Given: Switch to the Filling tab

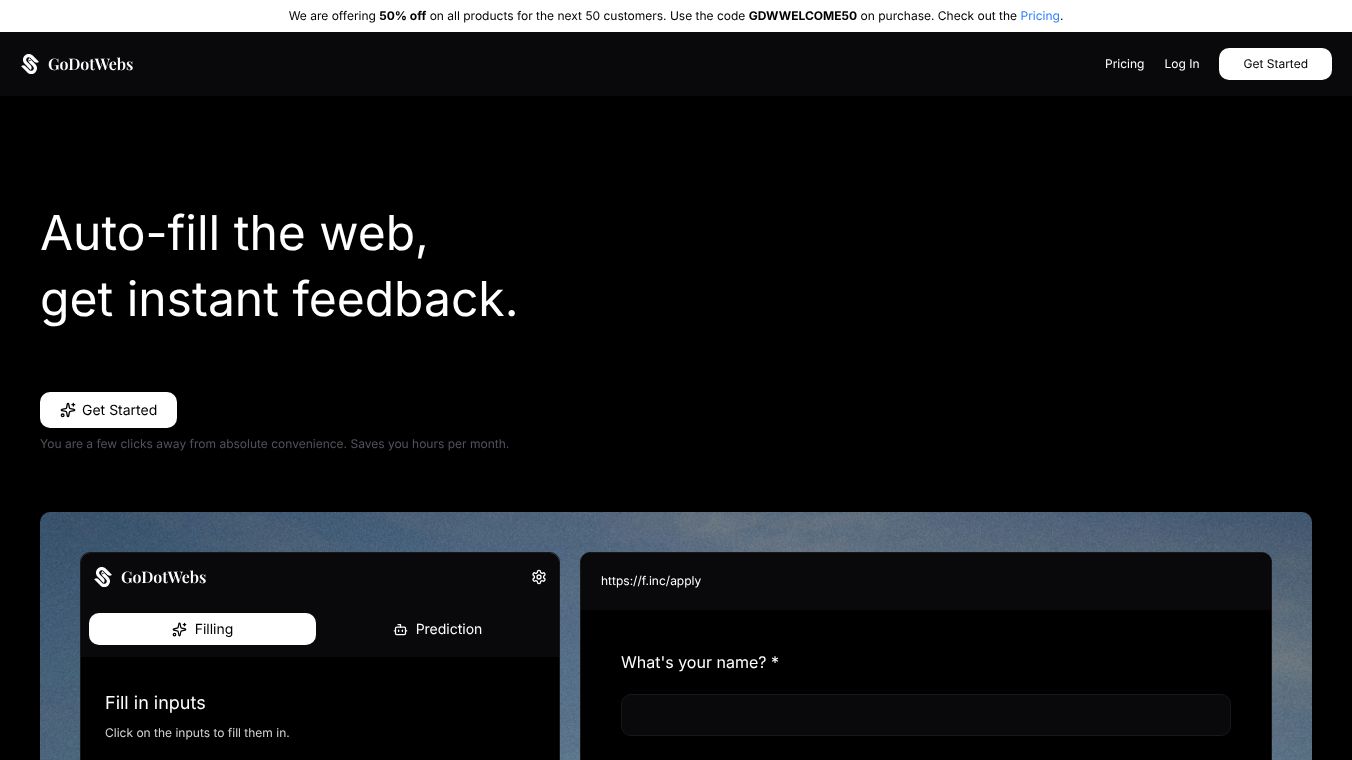Looking at the screenshot, I should 202,629.
